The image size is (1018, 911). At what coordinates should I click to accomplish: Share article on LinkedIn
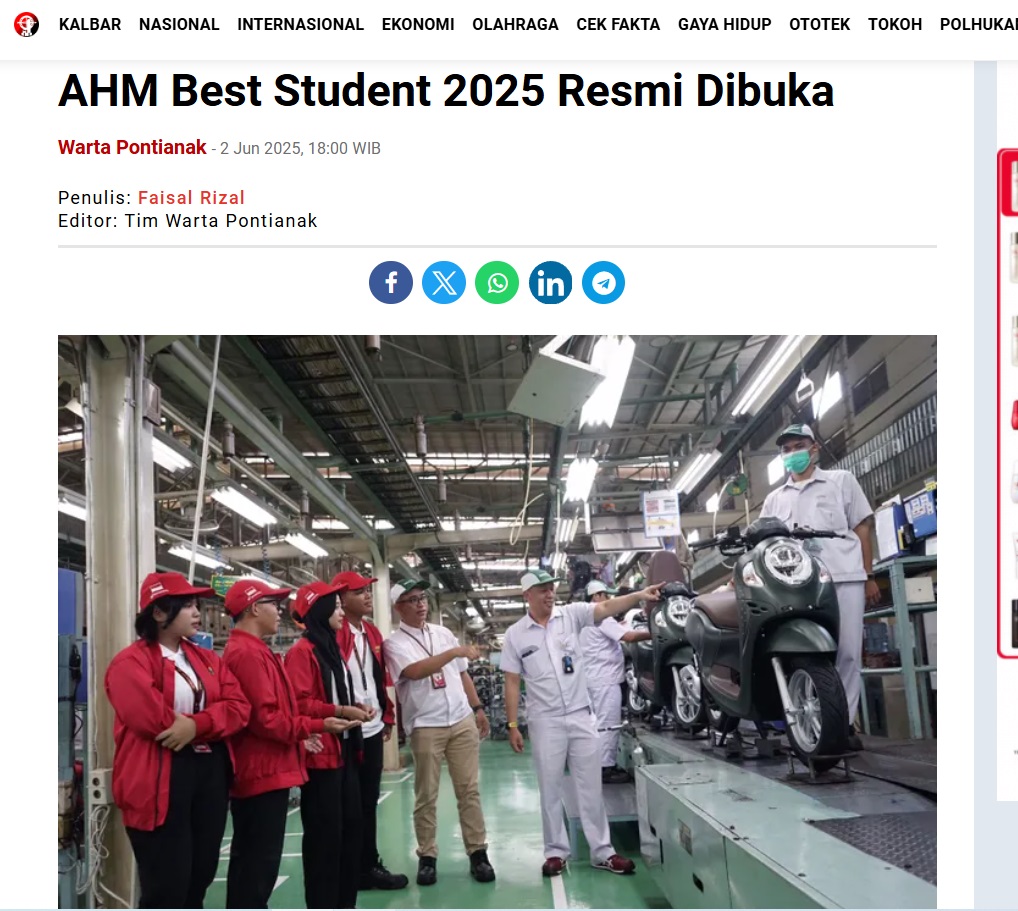tap(551, 282)
